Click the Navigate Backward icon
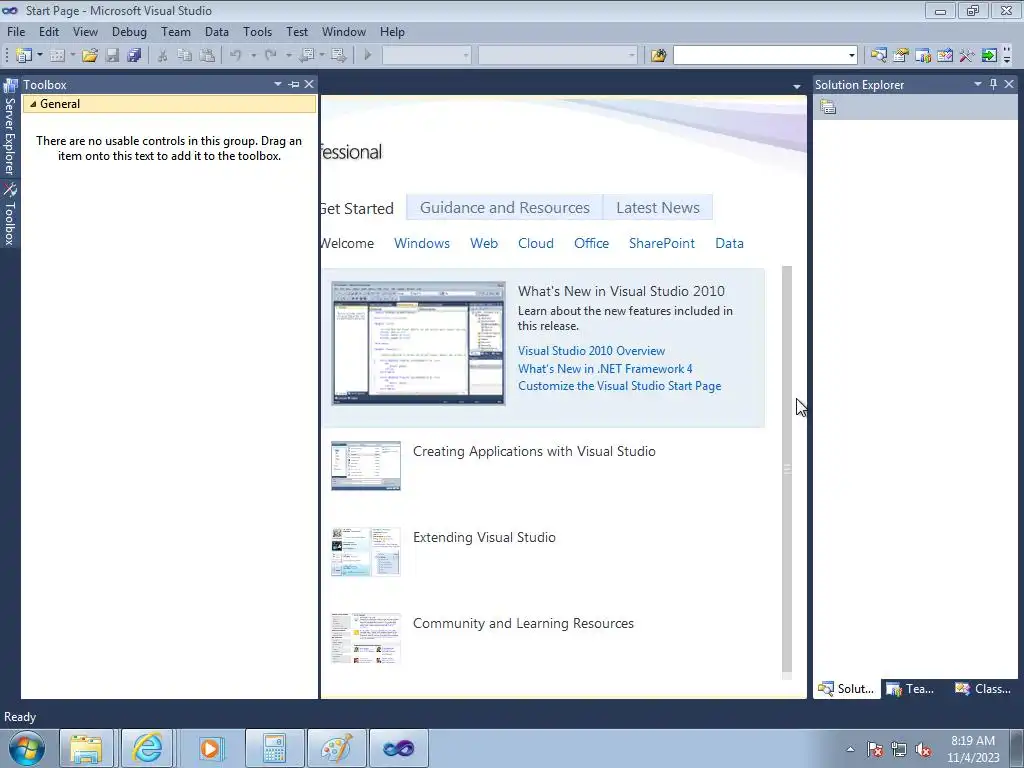The height and width of the screenshot is (768, 1024). tap(306, 56)
